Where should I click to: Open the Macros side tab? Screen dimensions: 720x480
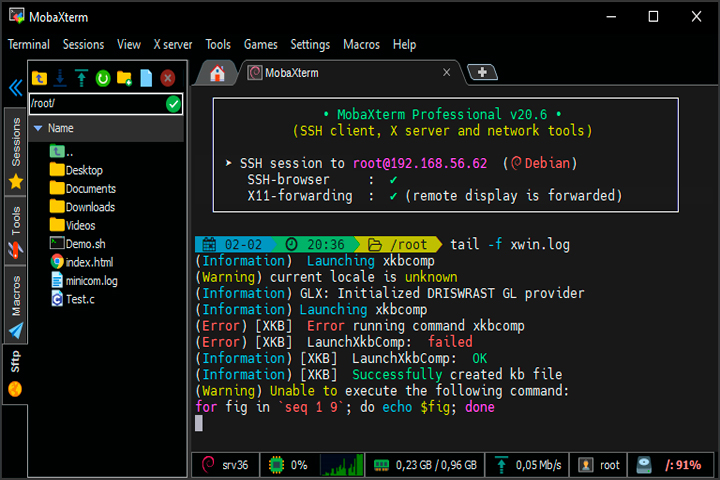click(x=16, y=305)
